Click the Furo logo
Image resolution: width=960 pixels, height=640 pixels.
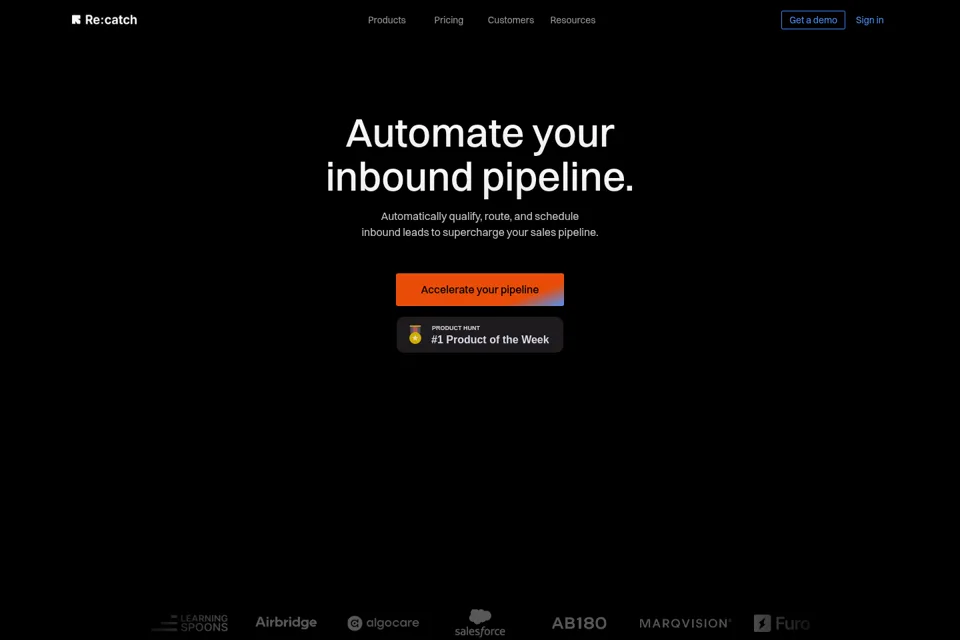782,623
